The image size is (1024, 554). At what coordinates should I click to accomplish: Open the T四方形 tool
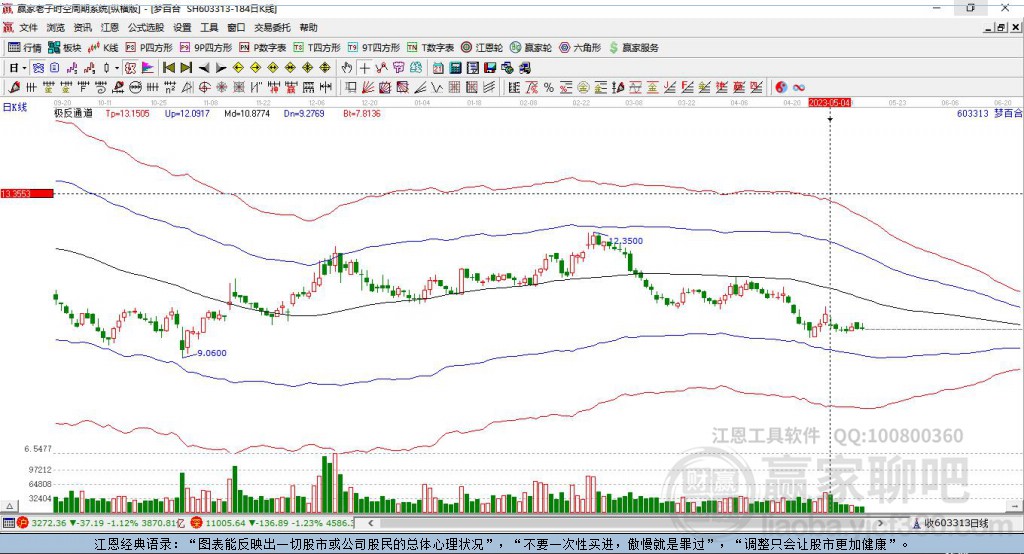pos(317,48)
